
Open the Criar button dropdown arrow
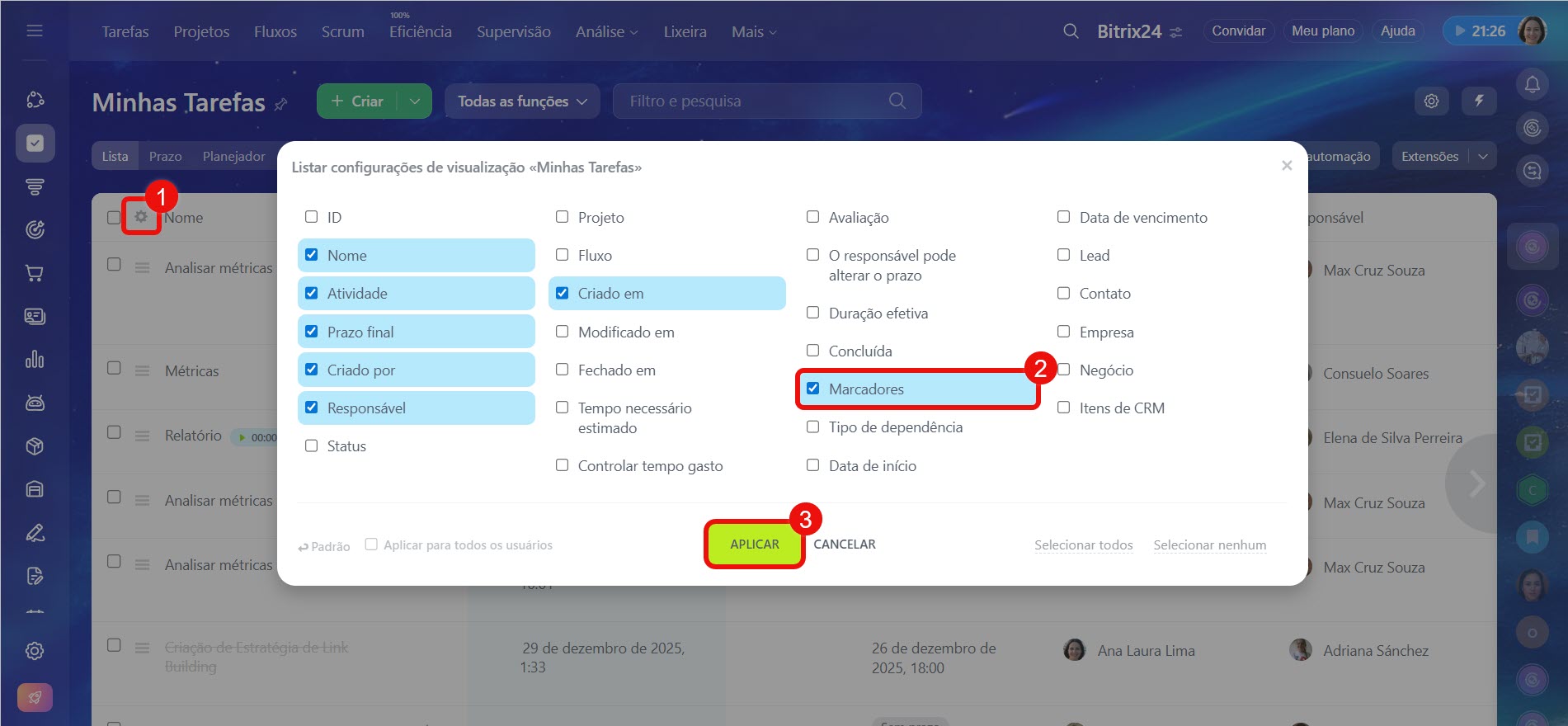[415, 101]
